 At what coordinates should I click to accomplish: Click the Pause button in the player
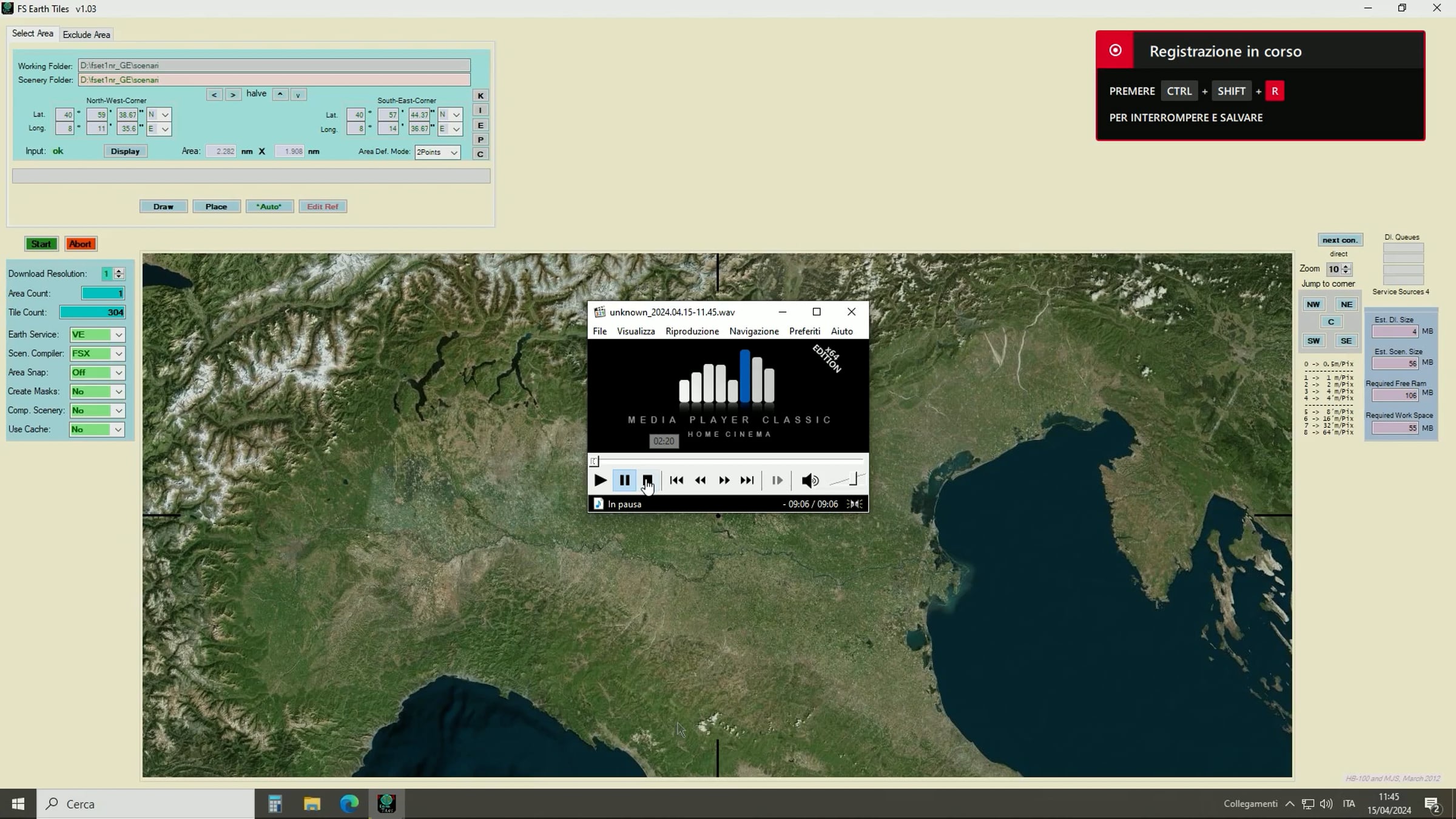(624, 480)
